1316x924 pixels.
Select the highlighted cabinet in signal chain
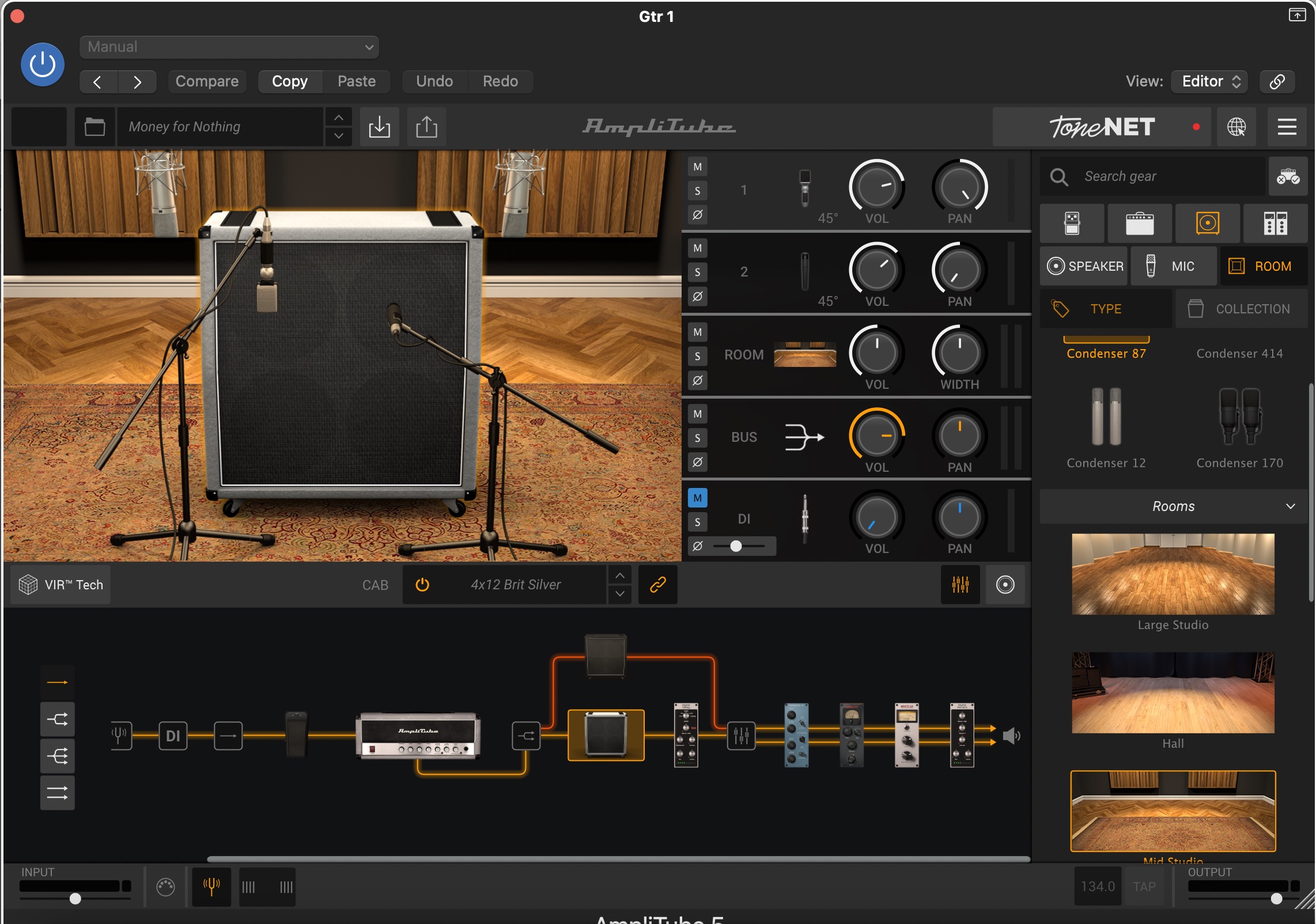[606, 735]
